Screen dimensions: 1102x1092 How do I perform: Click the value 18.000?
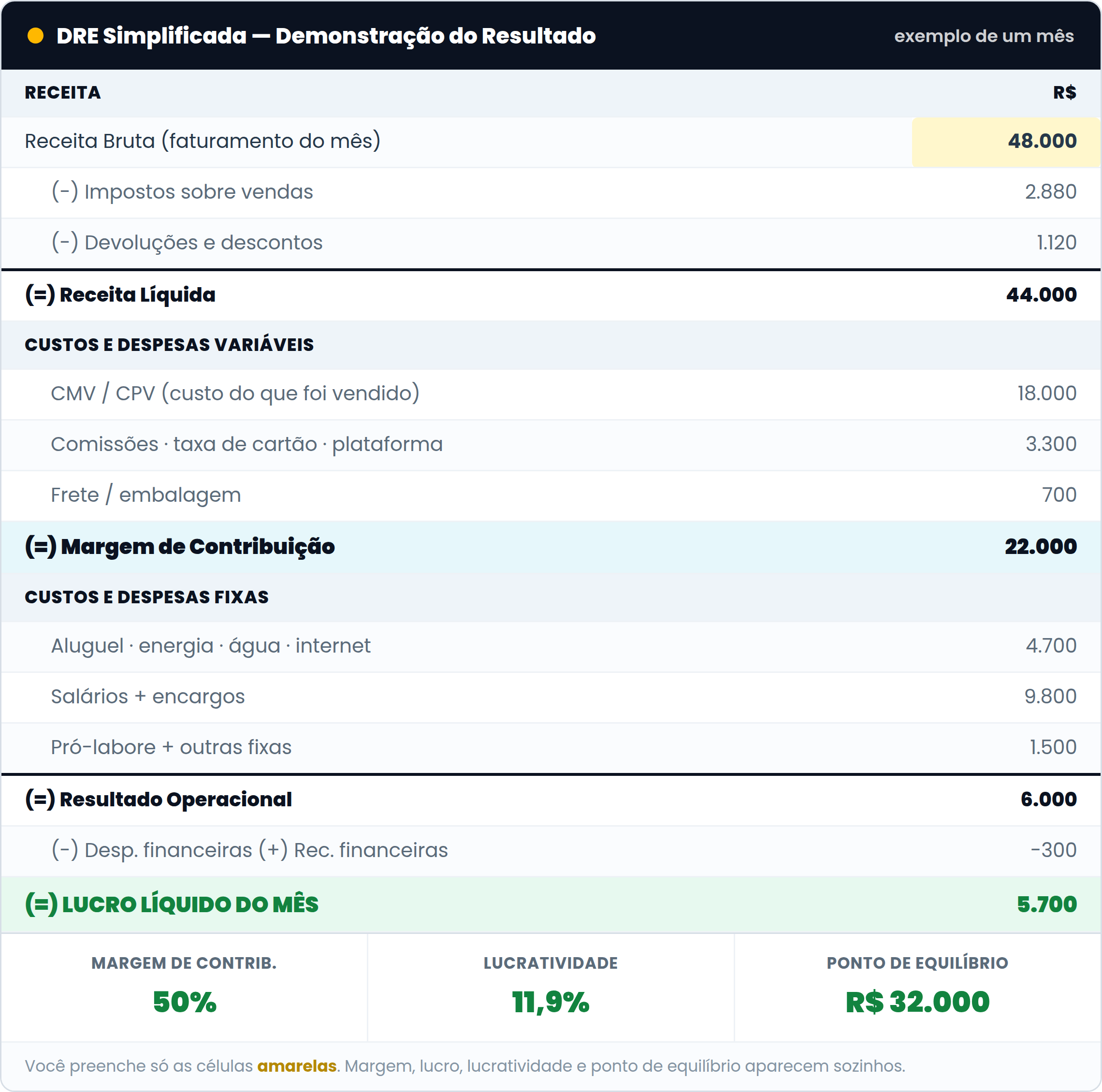(1047, 393)
